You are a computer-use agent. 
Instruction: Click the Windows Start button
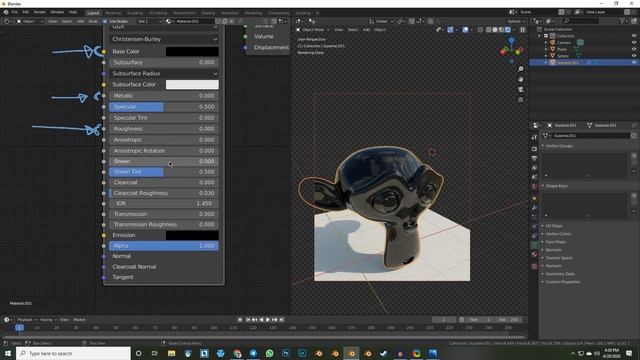[x=8, y=353]
